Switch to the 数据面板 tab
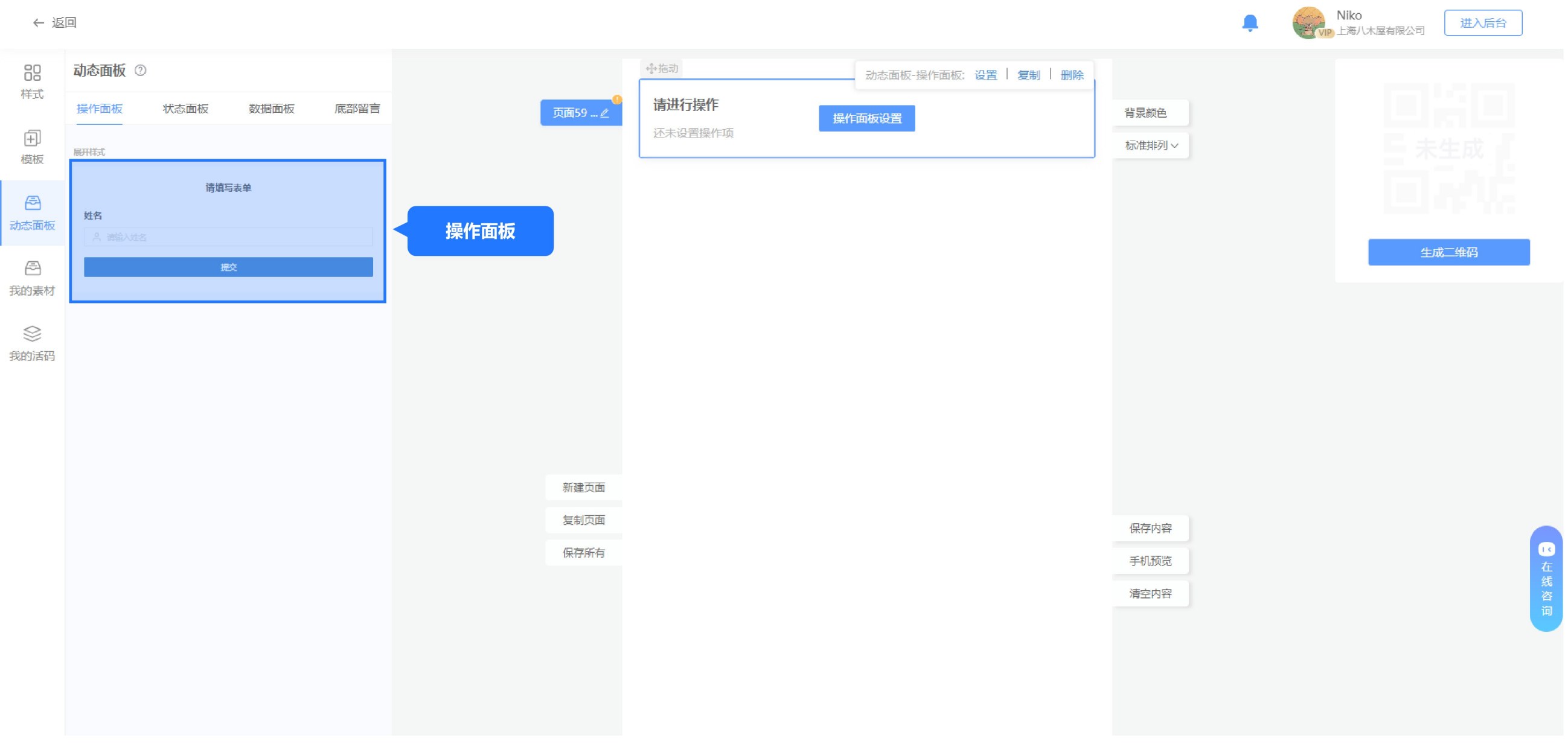 pyautogui.click(x=272, y=109)
